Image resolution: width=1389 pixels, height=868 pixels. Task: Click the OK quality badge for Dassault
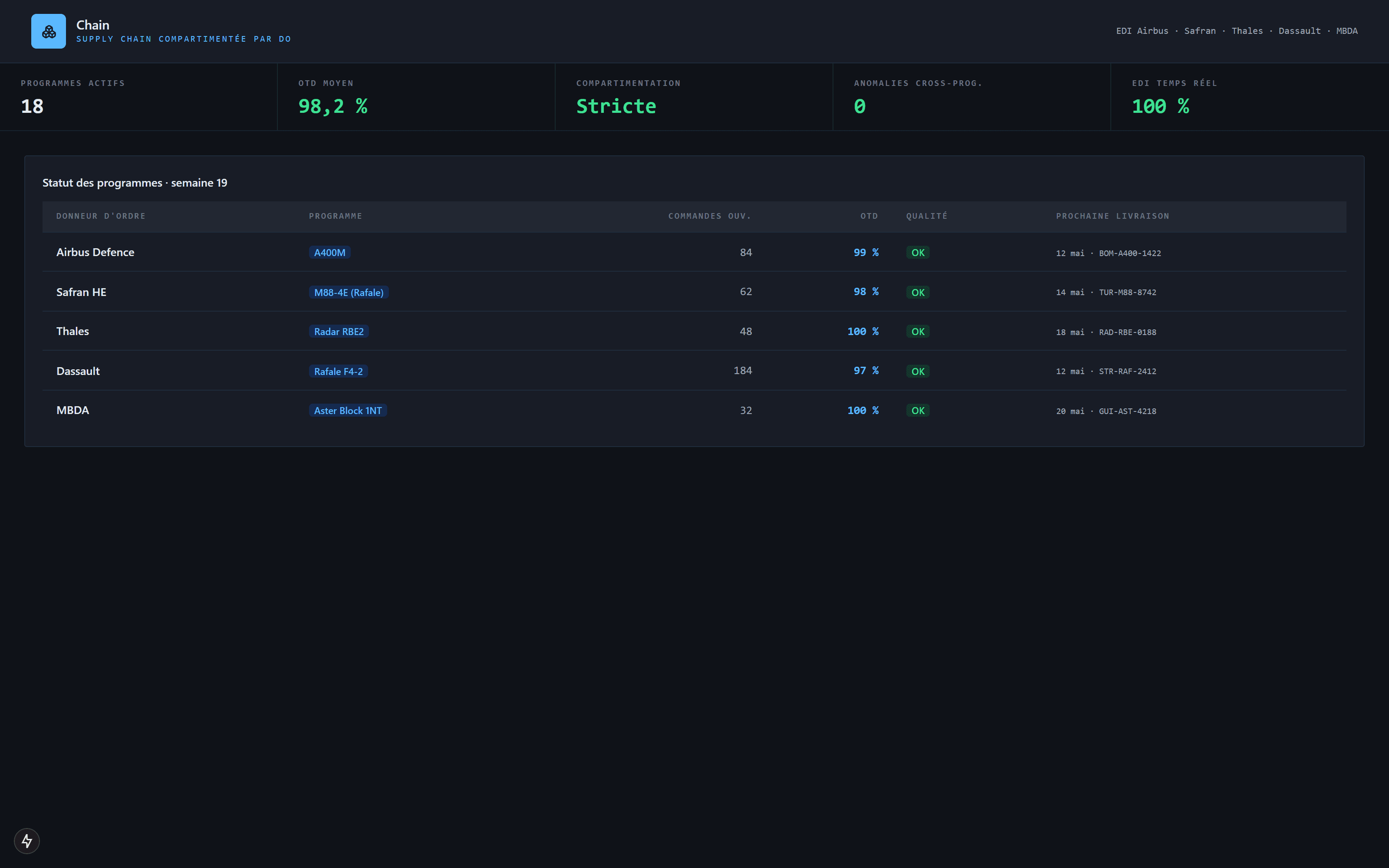point(918,372)
